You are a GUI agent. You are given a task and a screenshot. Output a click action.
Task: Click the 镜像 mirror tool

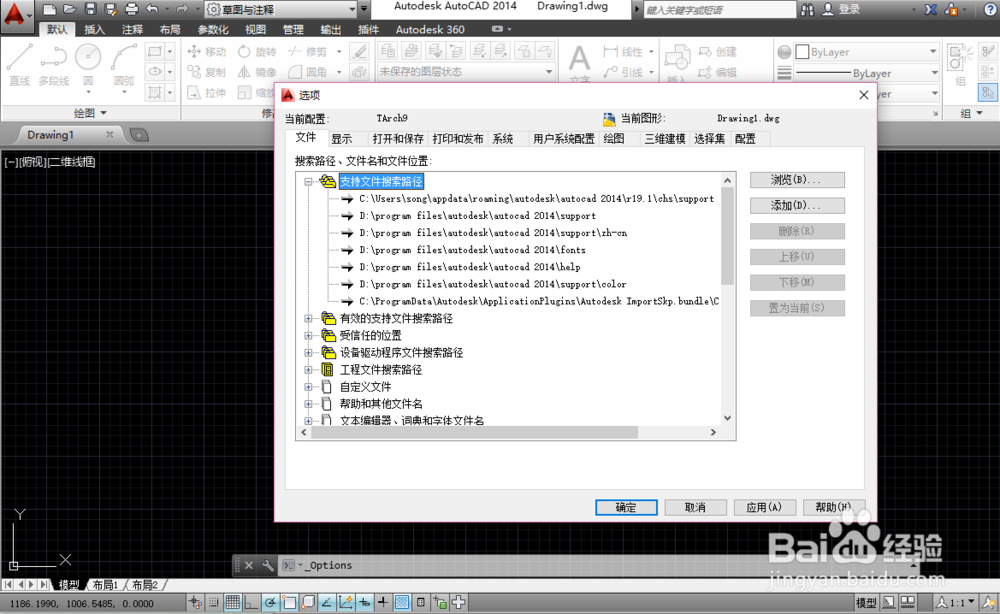pyautogui.click(x=257, y=72)
